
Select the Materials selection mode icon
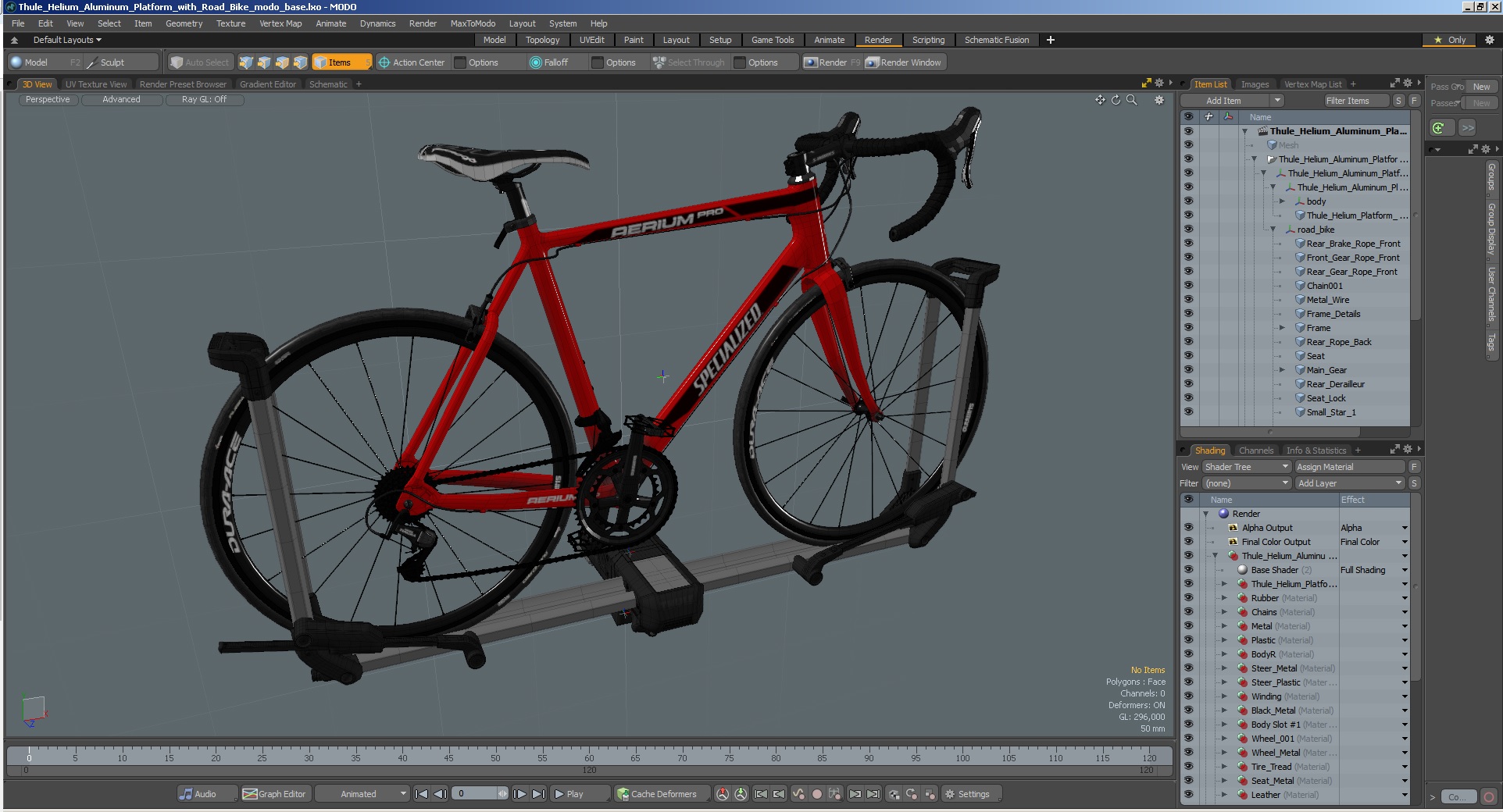(x=300, y=62)
